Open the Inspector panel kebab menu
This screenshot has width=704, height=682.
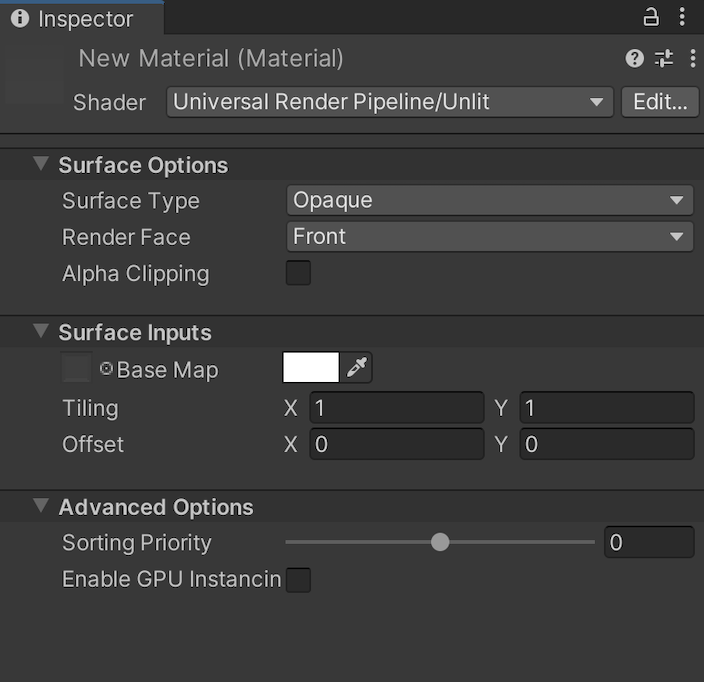click(683, 18)
